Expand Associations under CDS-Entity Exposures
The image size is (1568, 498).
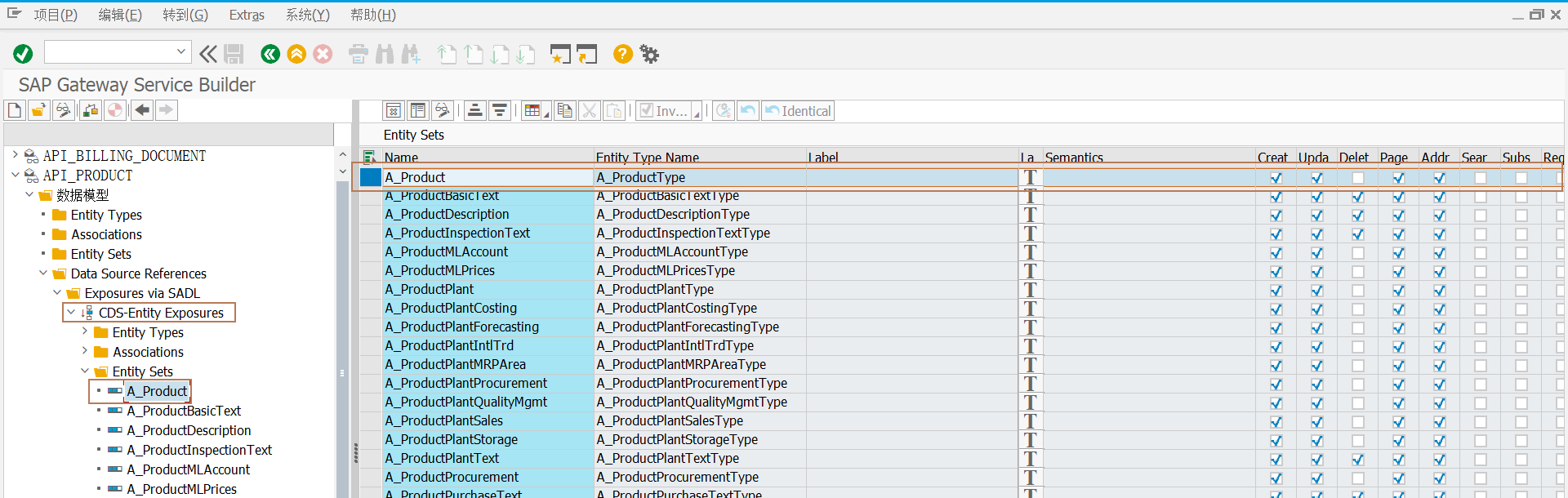click(x=85, y=351)
